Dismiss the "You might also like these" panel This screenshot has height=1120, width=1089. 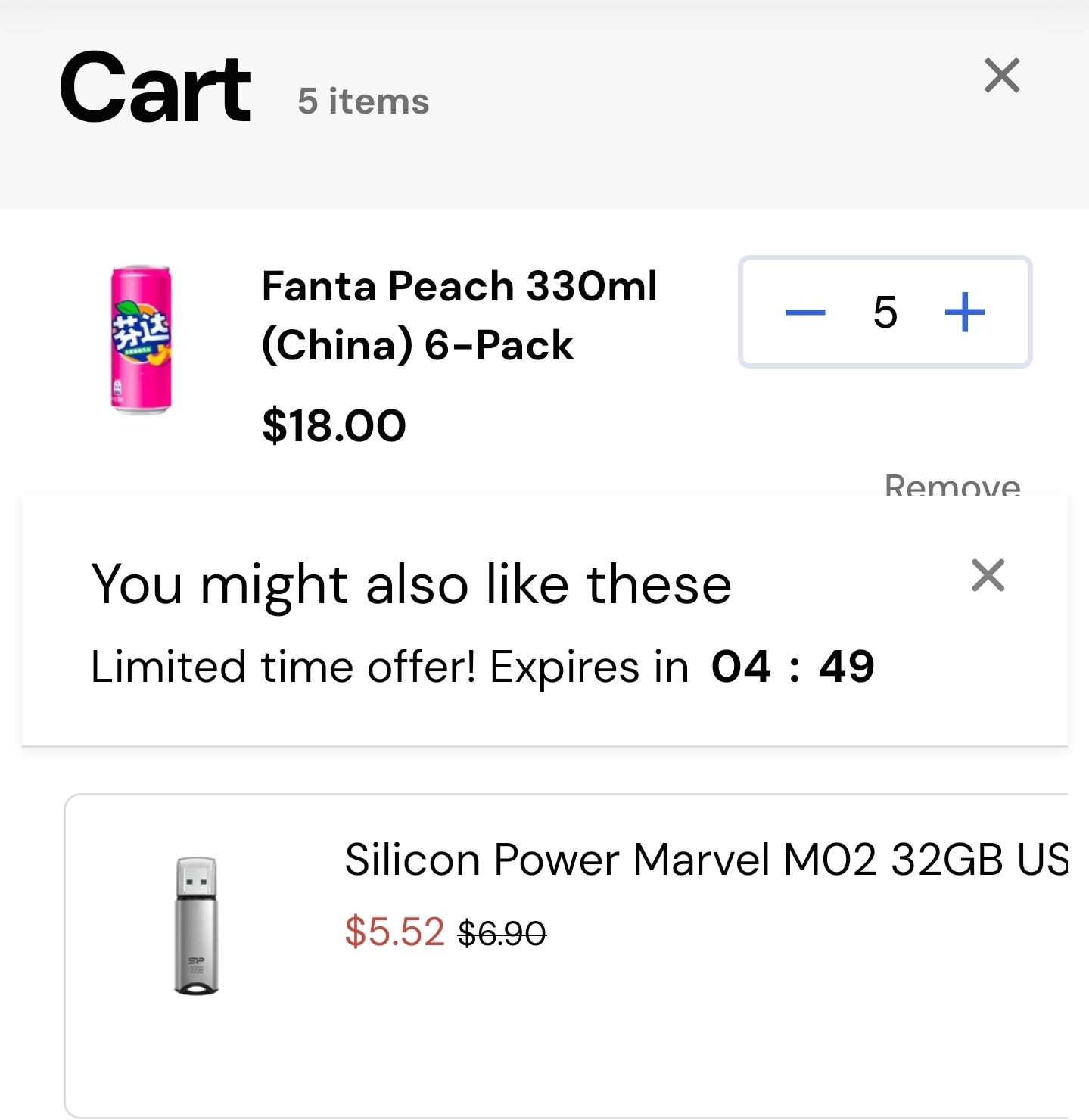point(988,575)
